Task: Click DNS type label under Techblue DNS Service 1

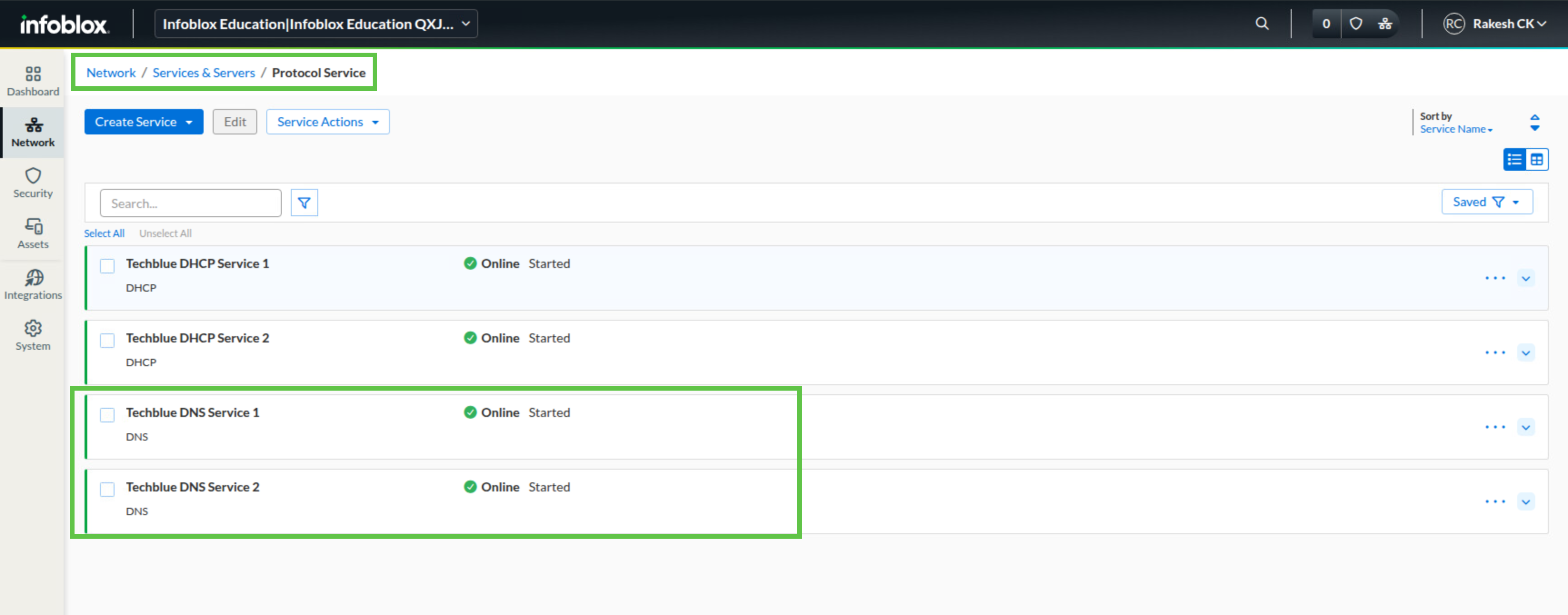Action: [137, 437]
